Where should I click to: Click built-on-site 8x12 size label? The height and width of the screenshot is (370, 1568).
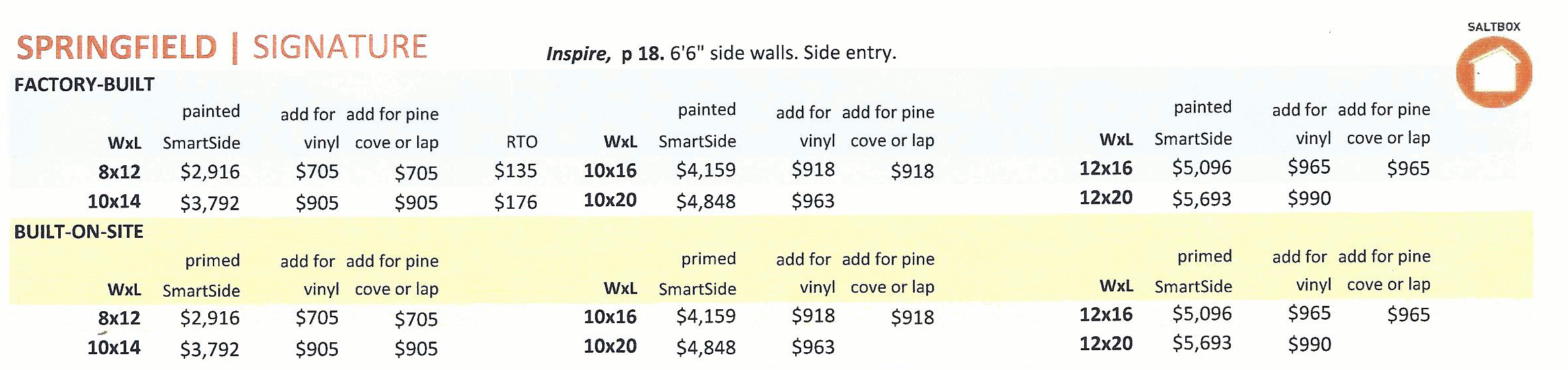tap(119, 318)
